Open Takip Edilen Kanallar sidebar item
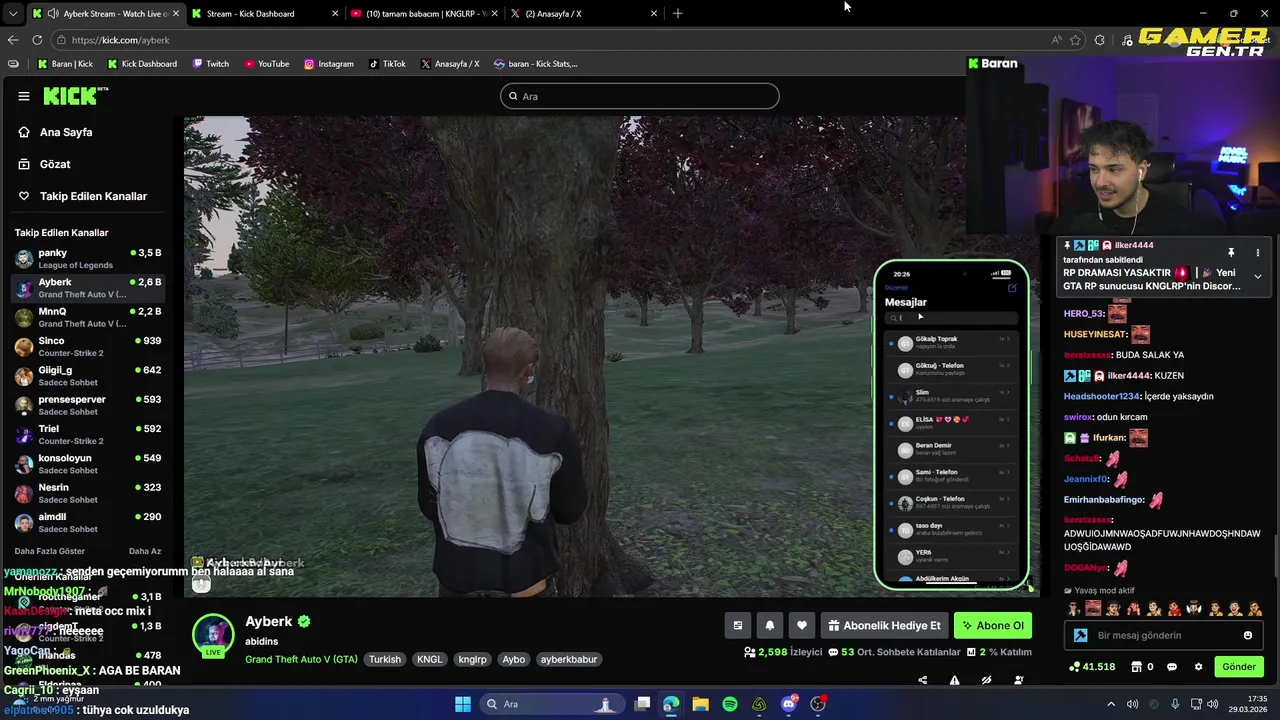The image size is (1280, 720). (x=93, y=196)
